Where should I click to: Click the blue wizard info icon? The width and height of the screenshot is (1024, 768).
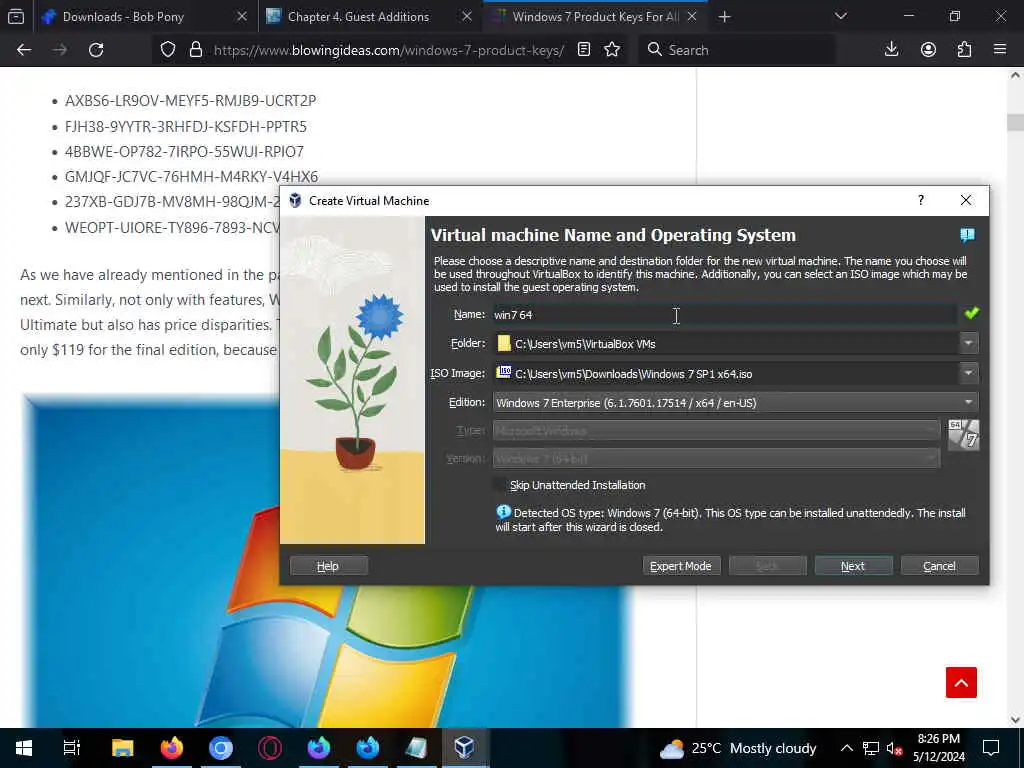(x=967, y=235)
